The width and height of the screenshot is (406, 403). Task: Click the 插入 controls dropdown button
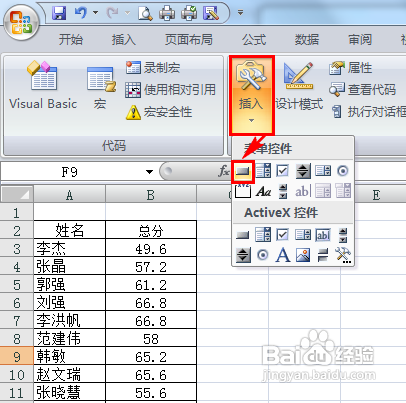pos(252,95)
